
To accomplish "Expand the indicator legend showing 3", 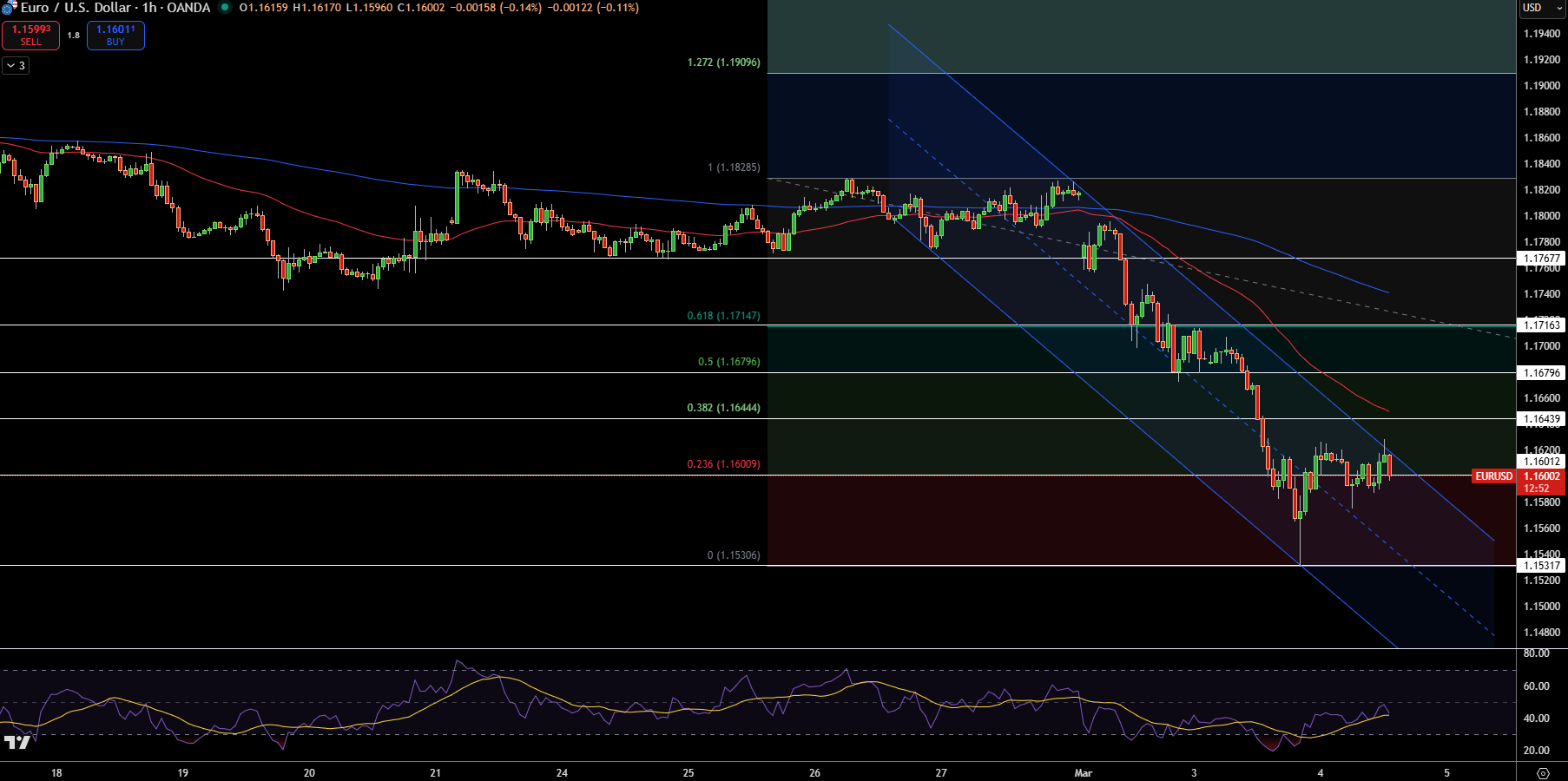I will tap(16, 65).
